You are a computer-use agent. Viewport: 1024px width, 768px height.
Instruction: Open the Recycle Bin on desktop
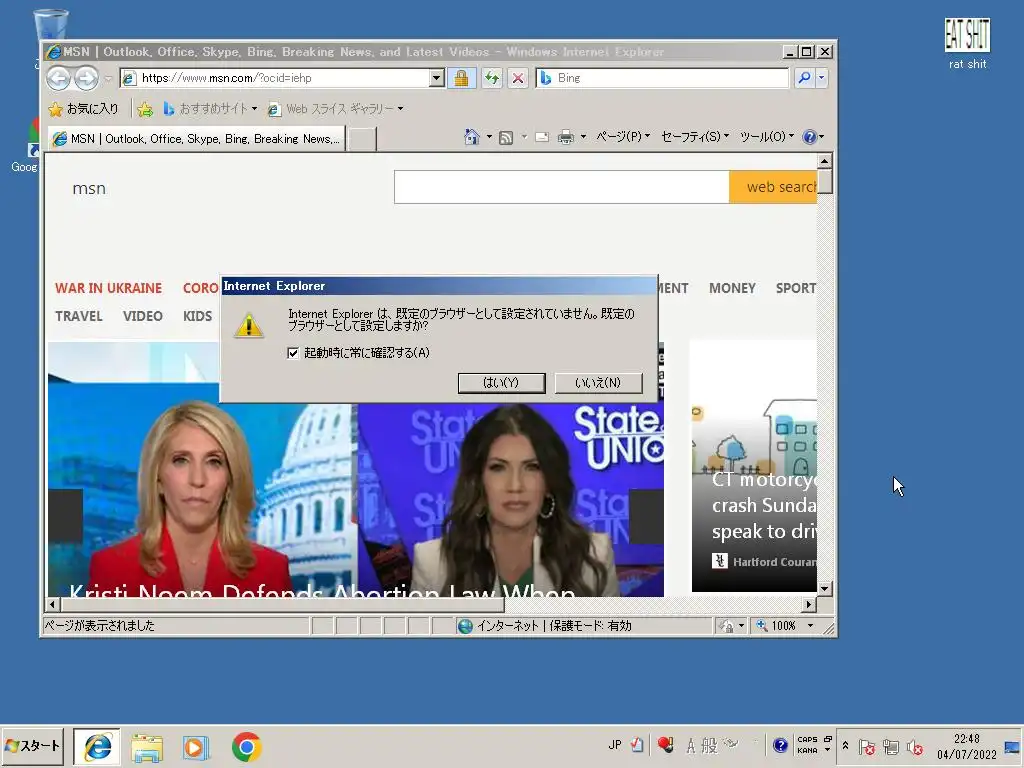coord(50,25)
